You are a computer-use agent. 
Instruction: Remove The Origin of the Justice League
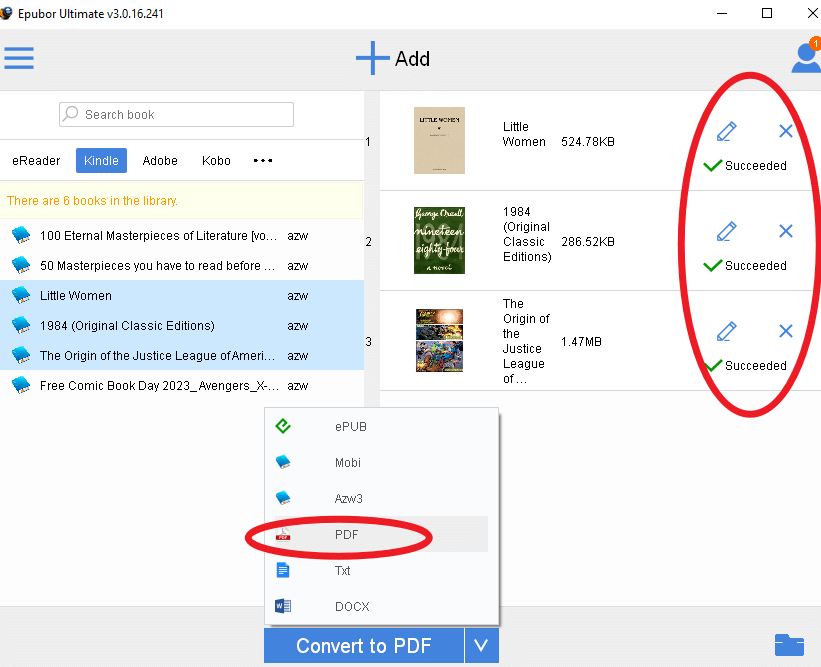(785, 331)
